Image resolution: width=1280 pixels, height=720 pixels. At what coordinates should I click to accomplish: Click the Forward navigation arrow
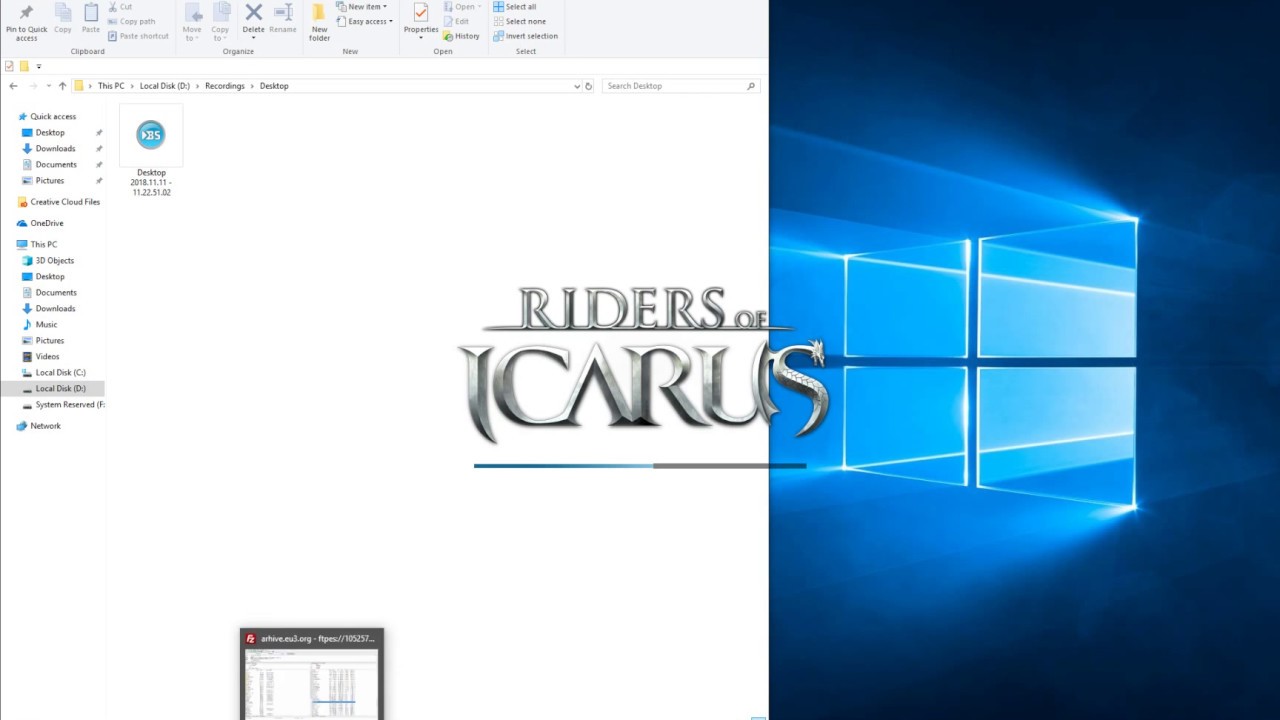click(x=34, y=86)
